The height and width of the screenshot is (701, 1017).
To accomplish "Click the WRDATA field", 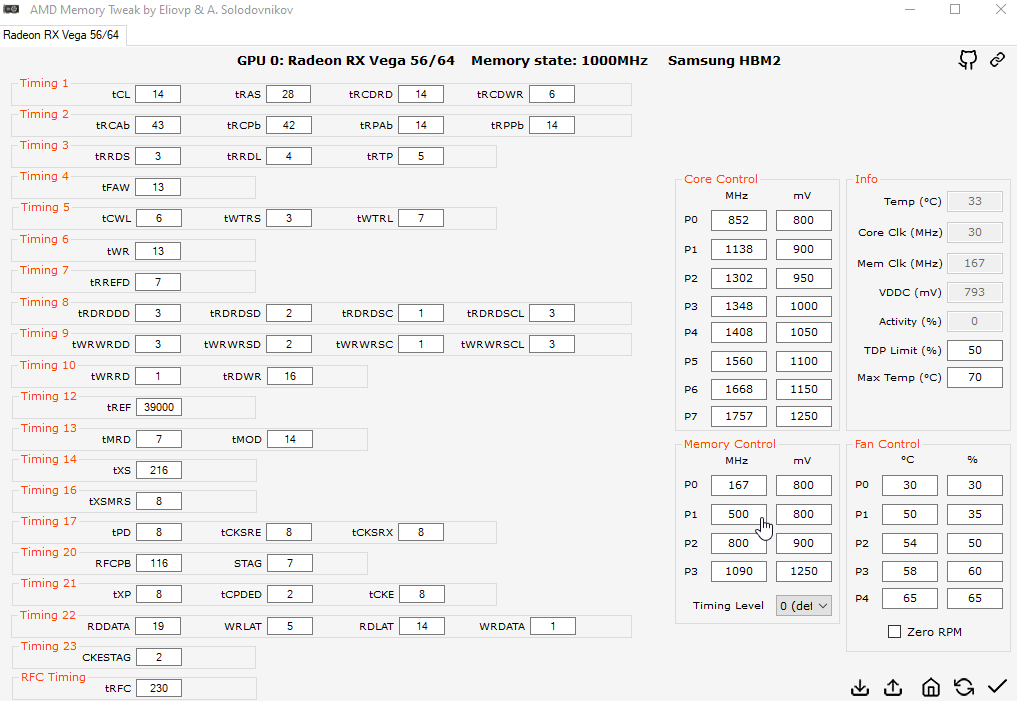I will point(553,626).
